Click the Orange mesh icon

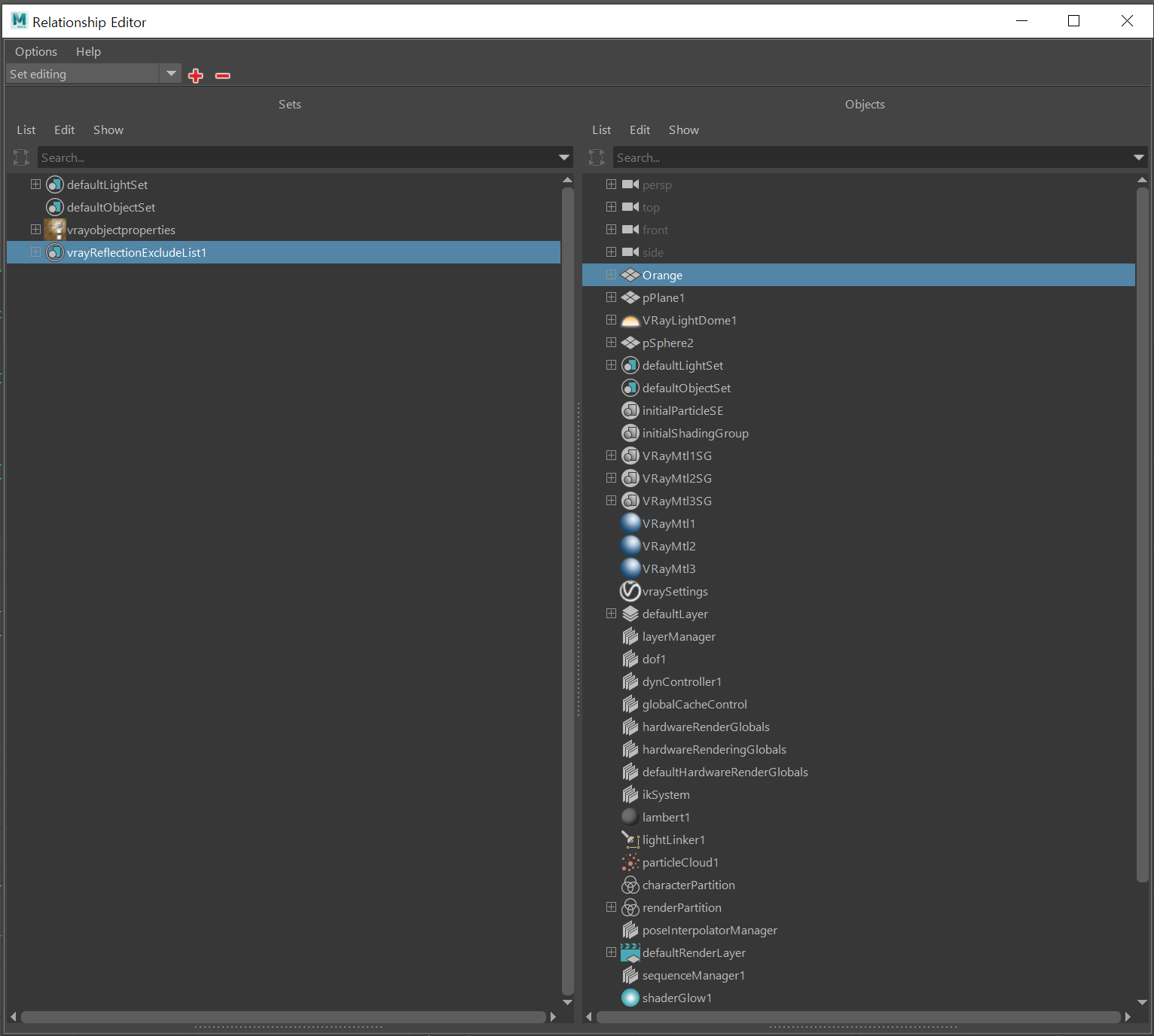point(630,275)
